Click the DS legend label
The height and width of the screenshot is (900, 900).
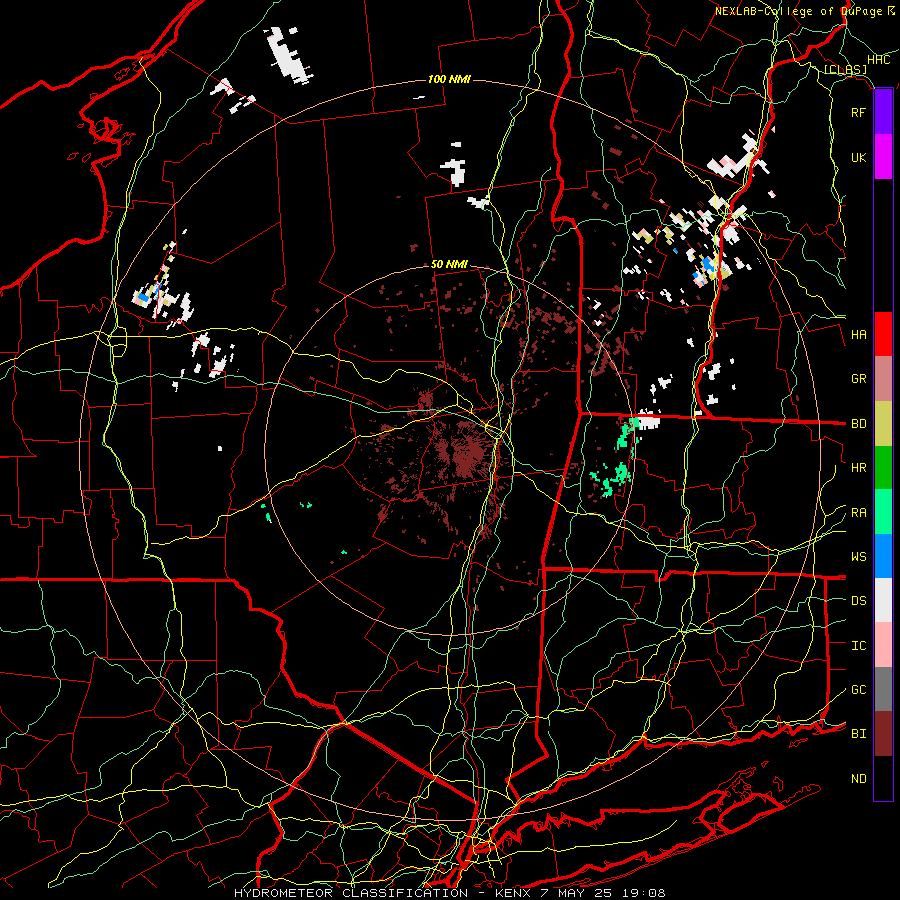[858, 600]
